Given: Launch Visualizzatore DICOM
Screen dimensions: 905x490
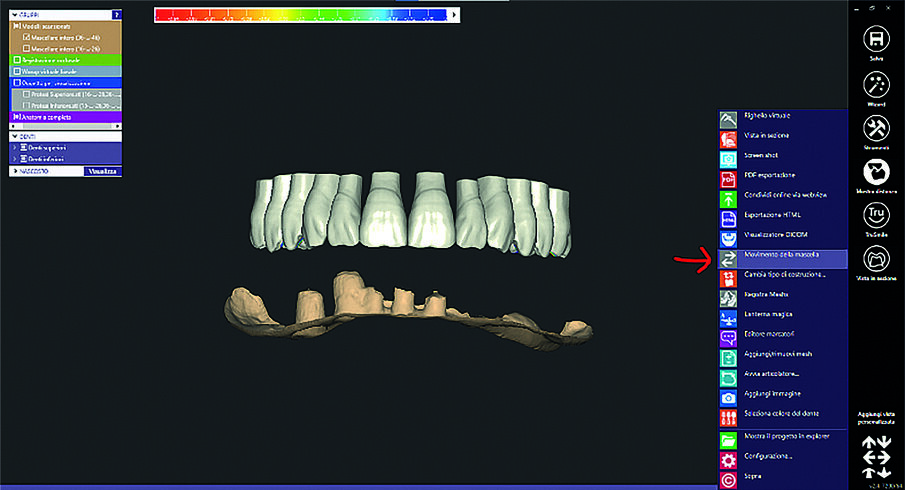Looking at the screenshot, I should [782, 238].
